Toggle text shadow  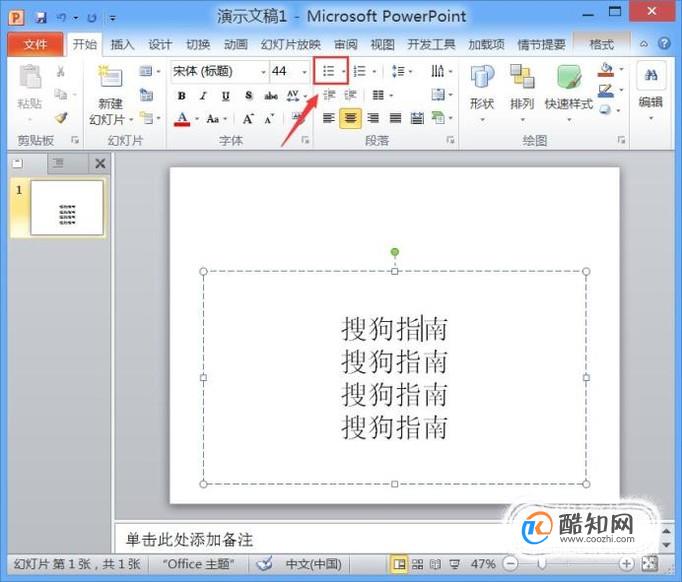(x=248, y=96)
